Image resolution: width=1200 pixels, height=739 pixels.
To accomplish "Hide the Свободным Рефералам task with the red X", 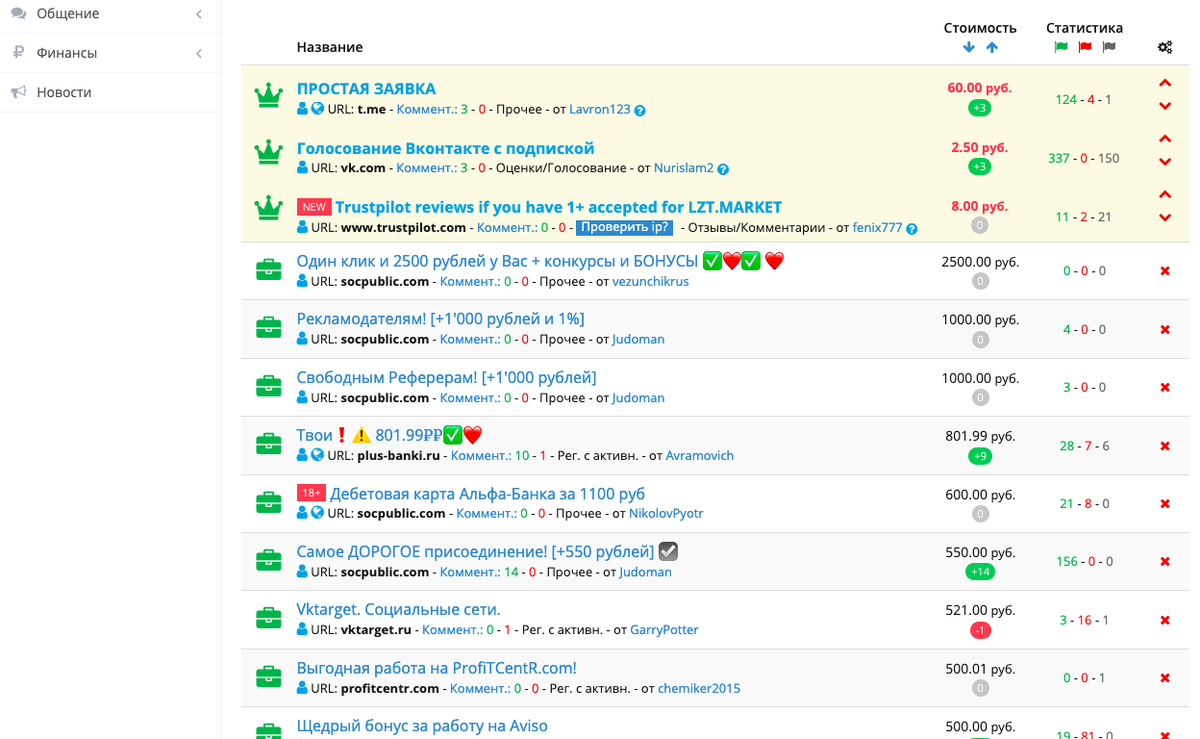I will point(1165,387).
